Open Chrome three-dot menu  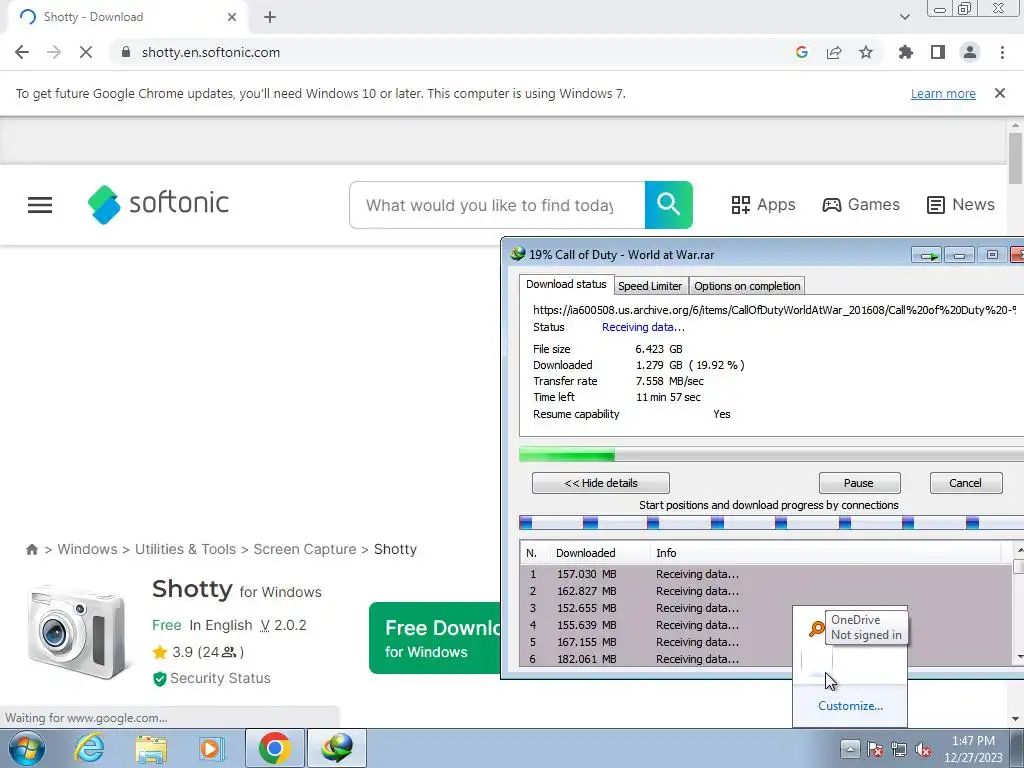click(1002, 52)
